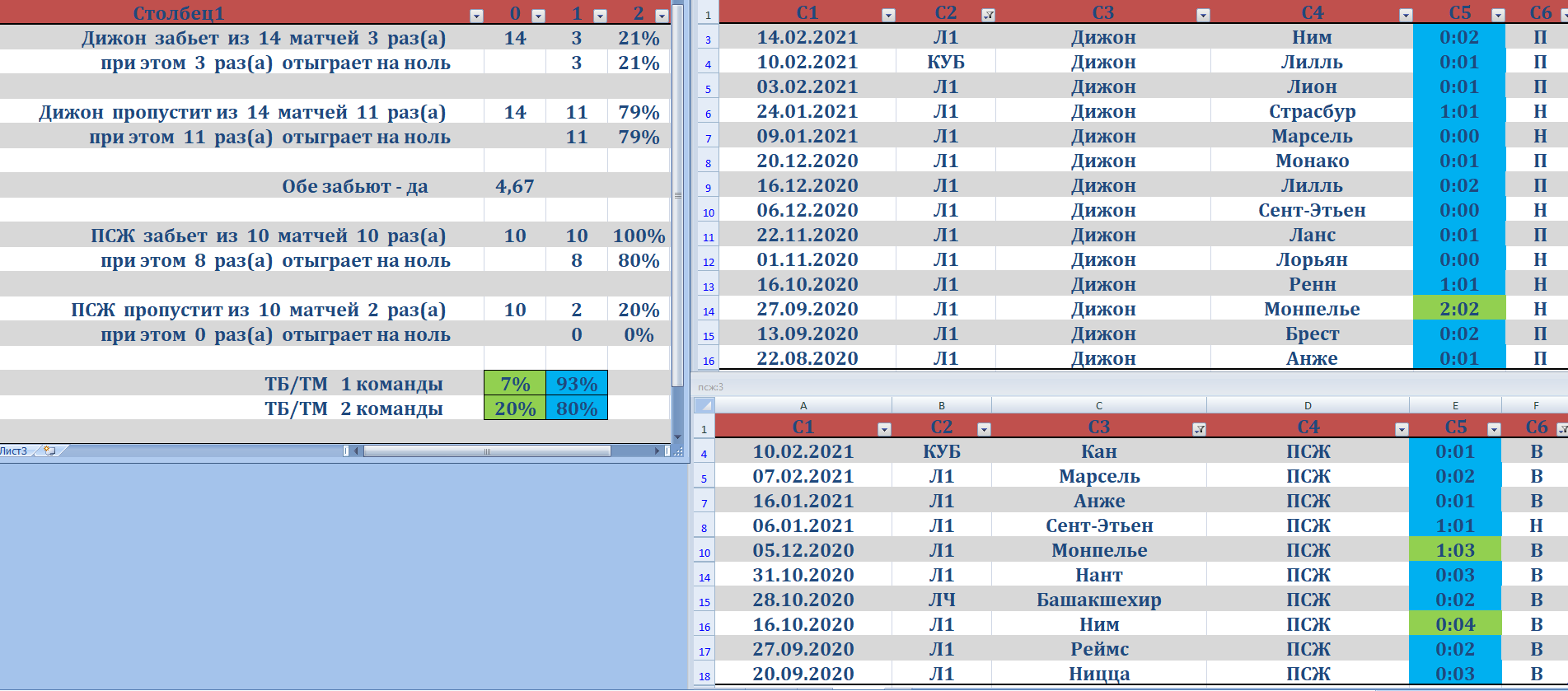Viewport: 1568px width, 691px height.
Task: Open active C3 filter button in ПСЖ table
Action: click(1199, 429)
